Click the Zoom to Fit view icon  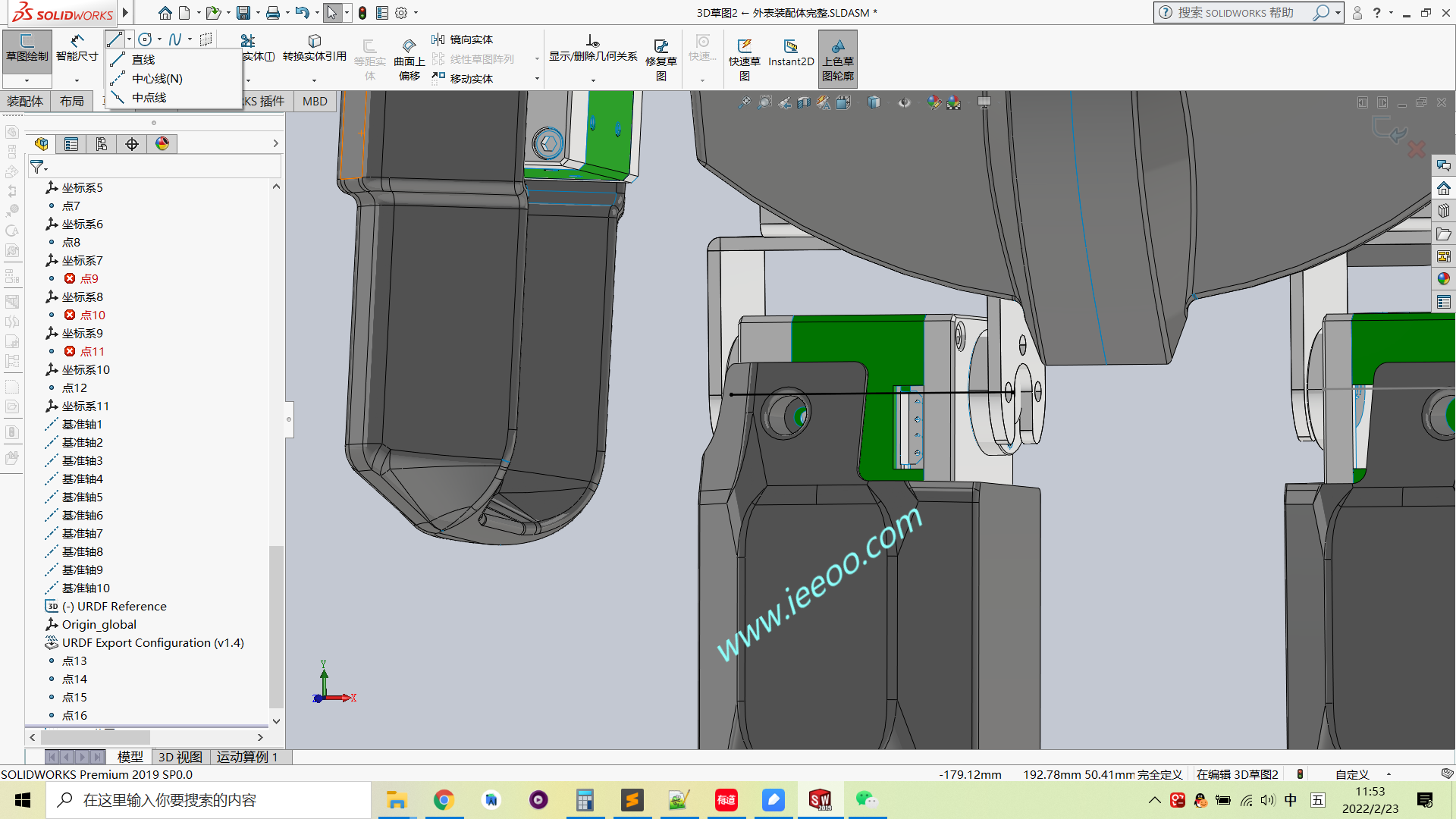745,102
